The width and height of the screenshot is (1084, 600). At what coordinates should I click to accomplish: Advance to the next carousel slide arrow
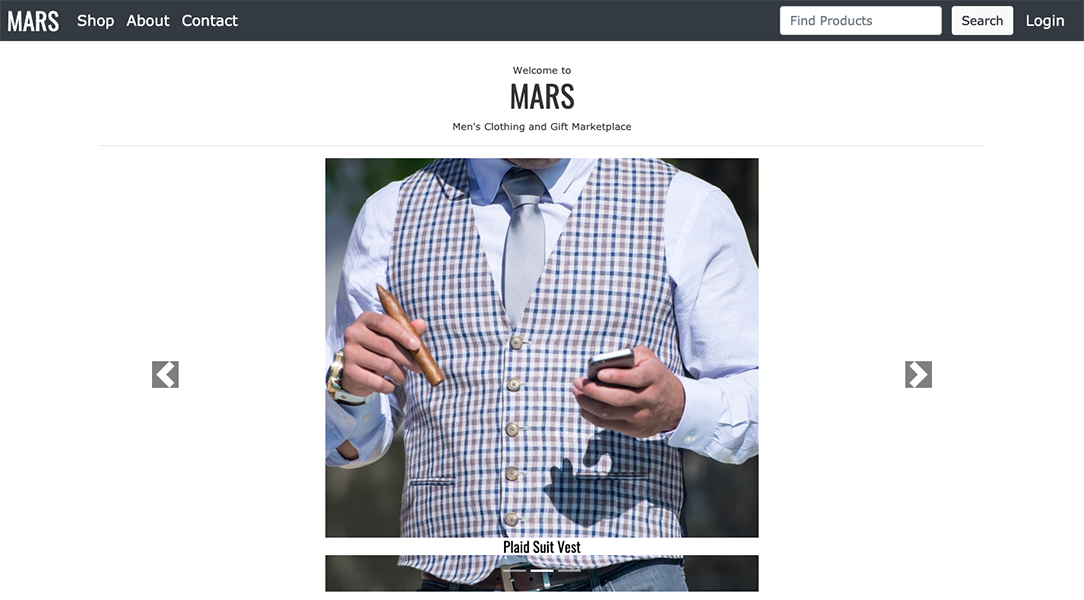(x=918, y=374)
